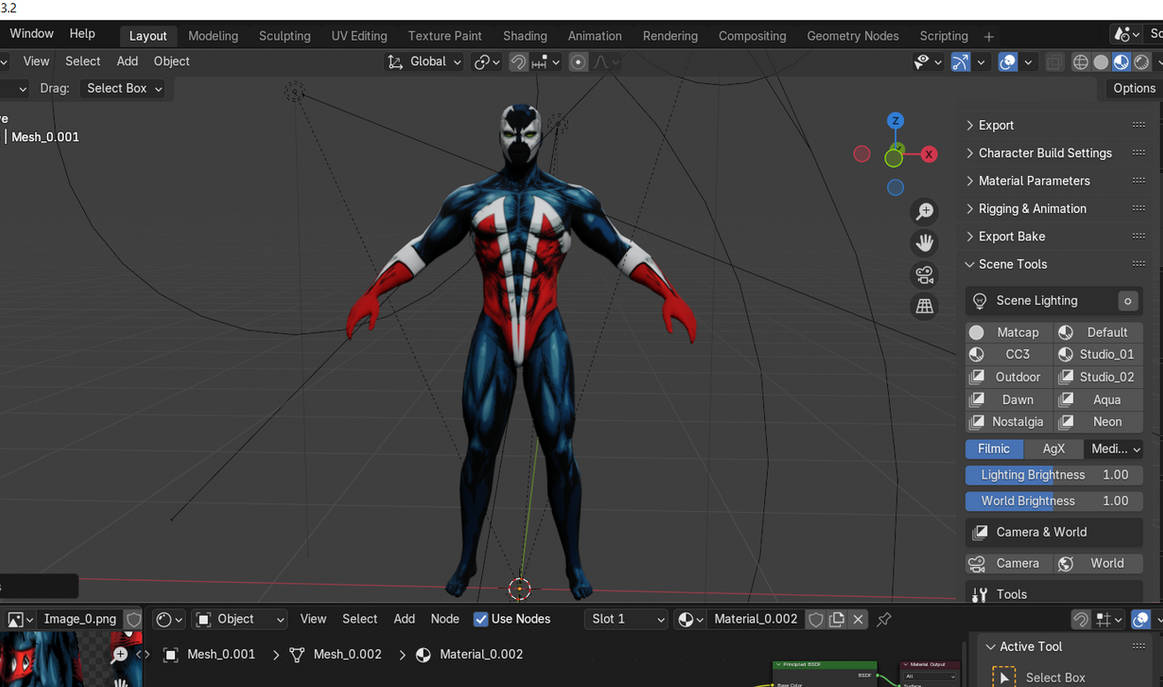Collapse Active Tool panel
The height and width of the screenshot is (687, 1163).
point(1024,647)
